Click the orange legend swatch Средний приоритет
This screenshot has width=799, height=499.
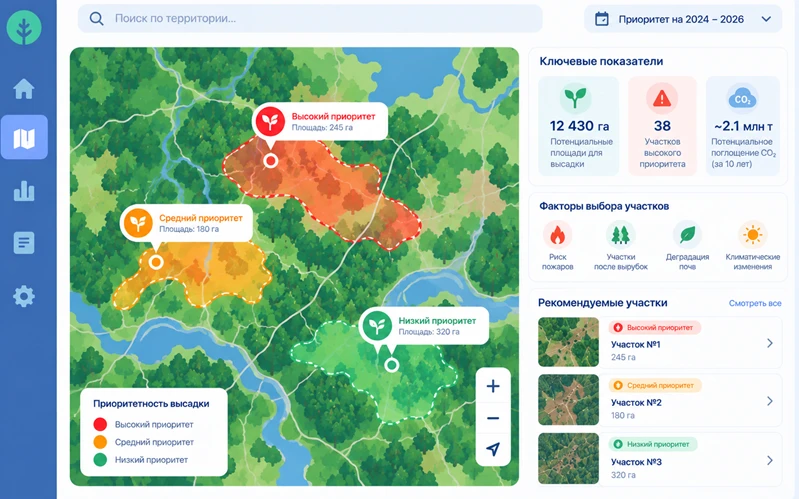coord(100,442)
